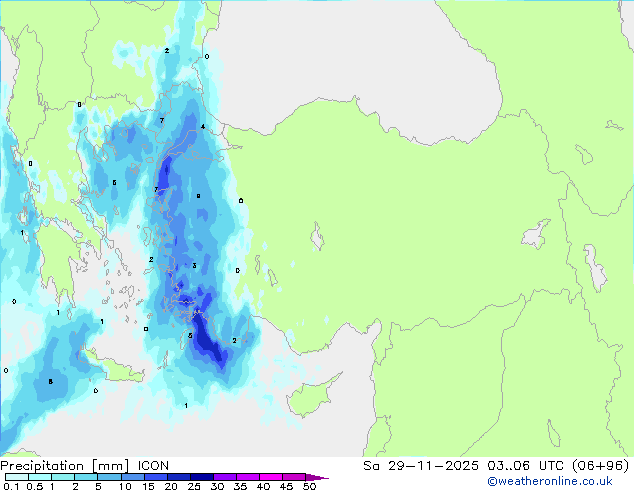Screen dimensions: 634x490
Task: Click the 45–50 mm legend color box
Action: pyautogui.click(x=294, y=477)
